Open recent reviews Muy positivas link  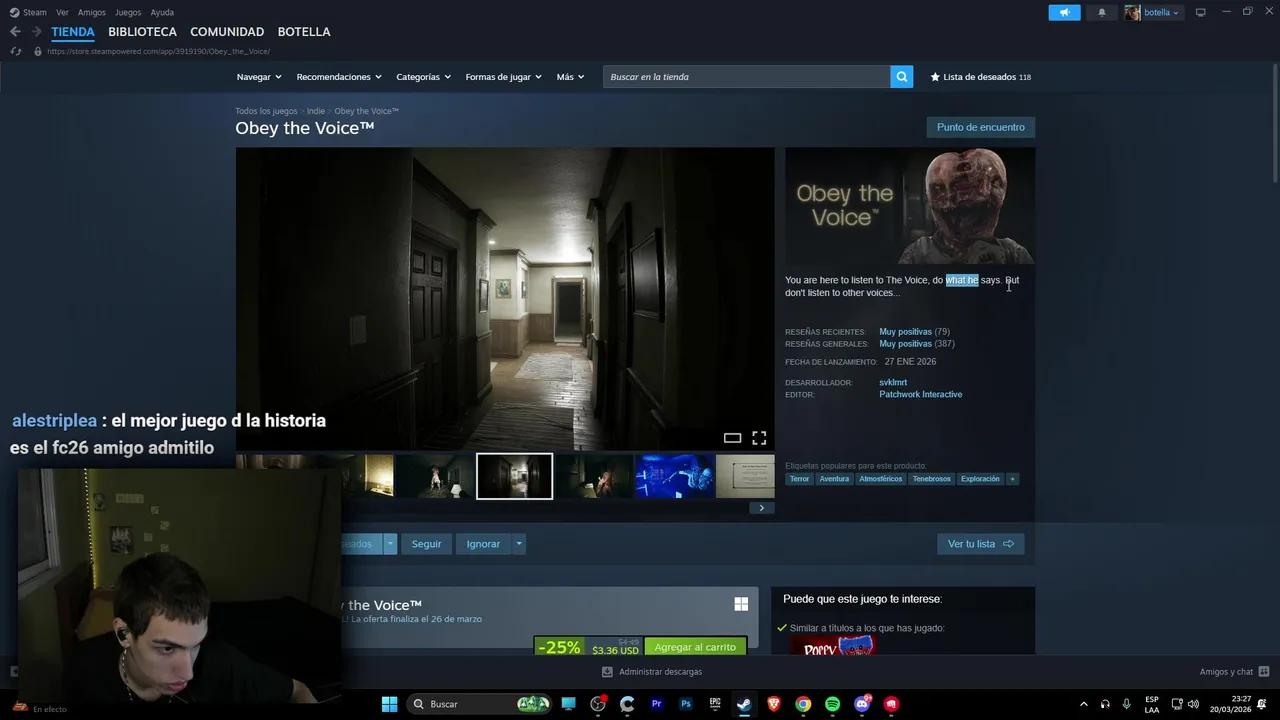point(905,331)
